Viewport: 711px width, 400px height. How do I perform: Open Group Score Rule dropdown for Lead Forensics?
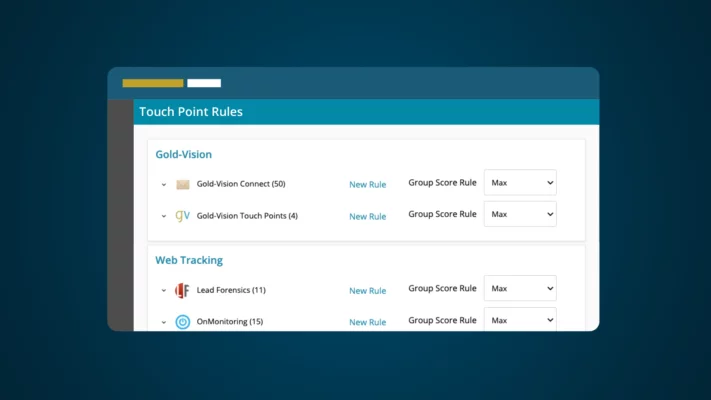pyautogui.click(x=520, y=288)
